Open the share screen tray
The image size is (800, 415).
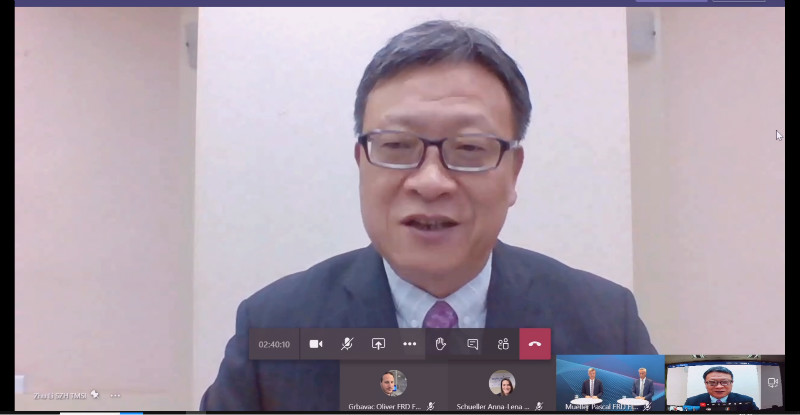pos(378,344)
